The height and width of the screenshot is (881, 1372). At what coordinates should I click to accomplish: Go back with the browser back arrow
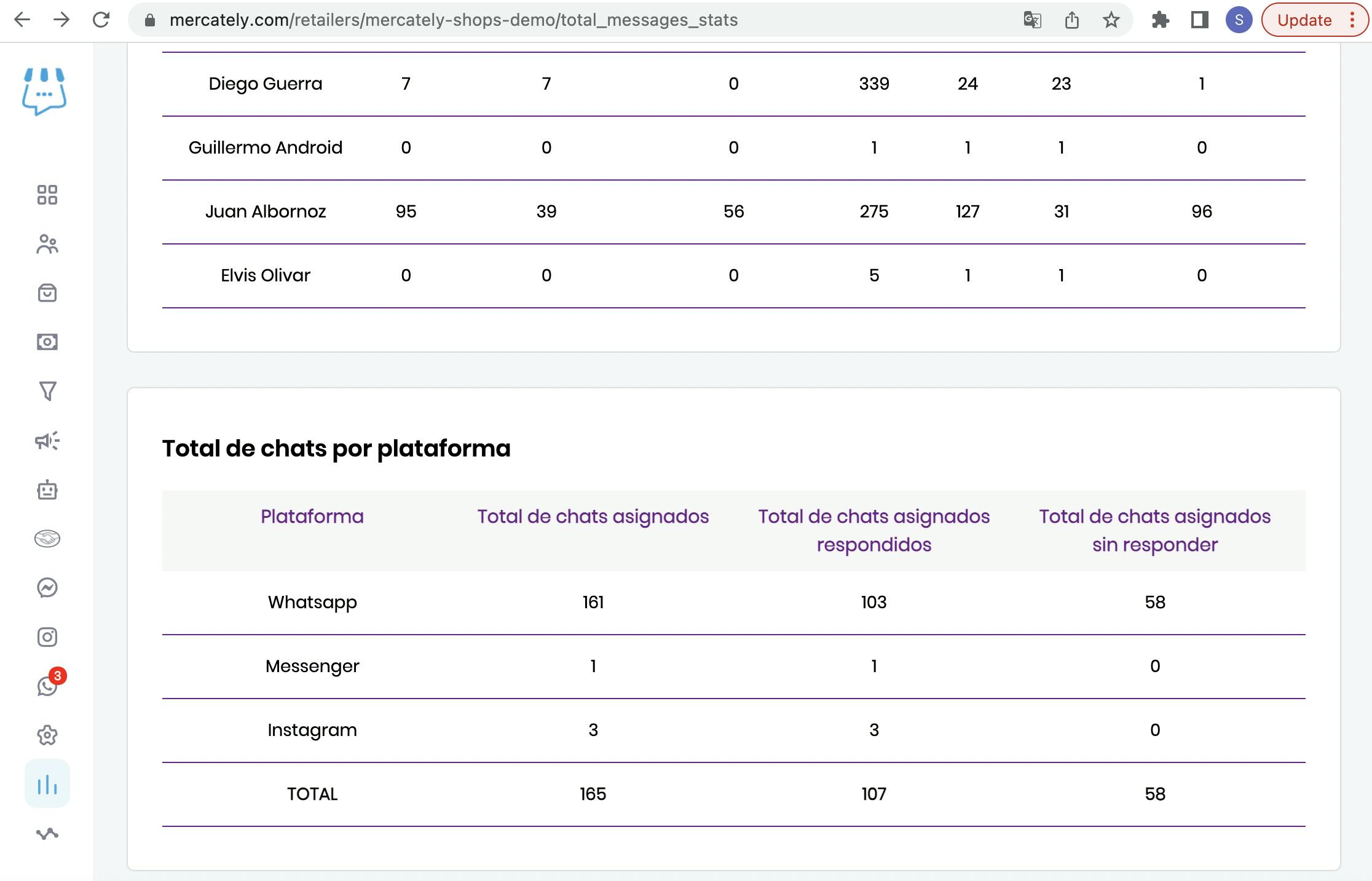(x=22, y=20)
